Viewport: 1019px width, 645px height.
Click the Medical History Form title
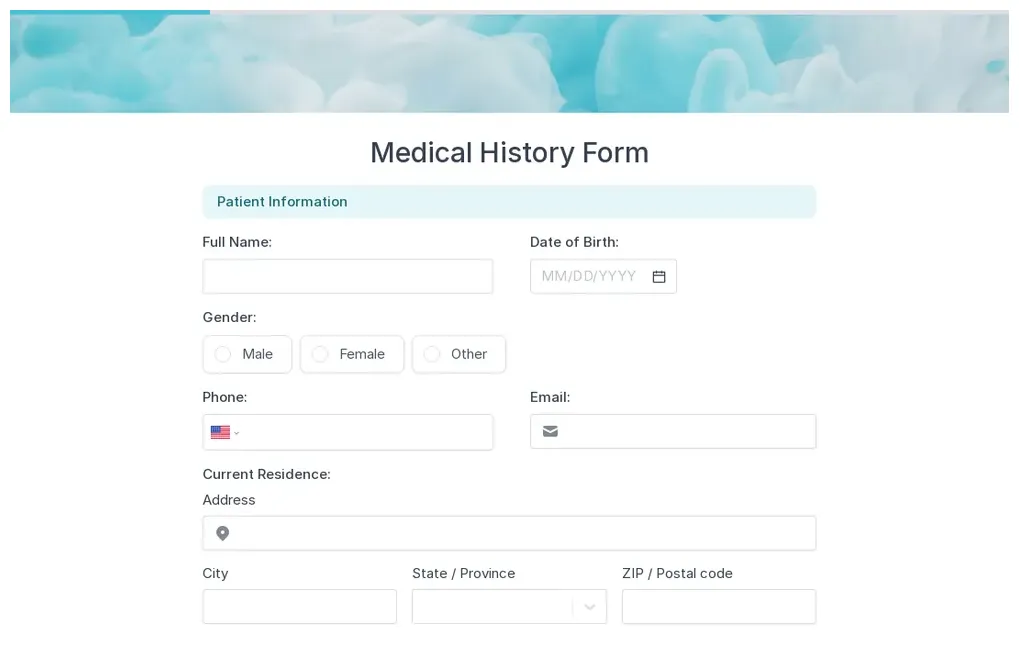(x=509, y=153)
